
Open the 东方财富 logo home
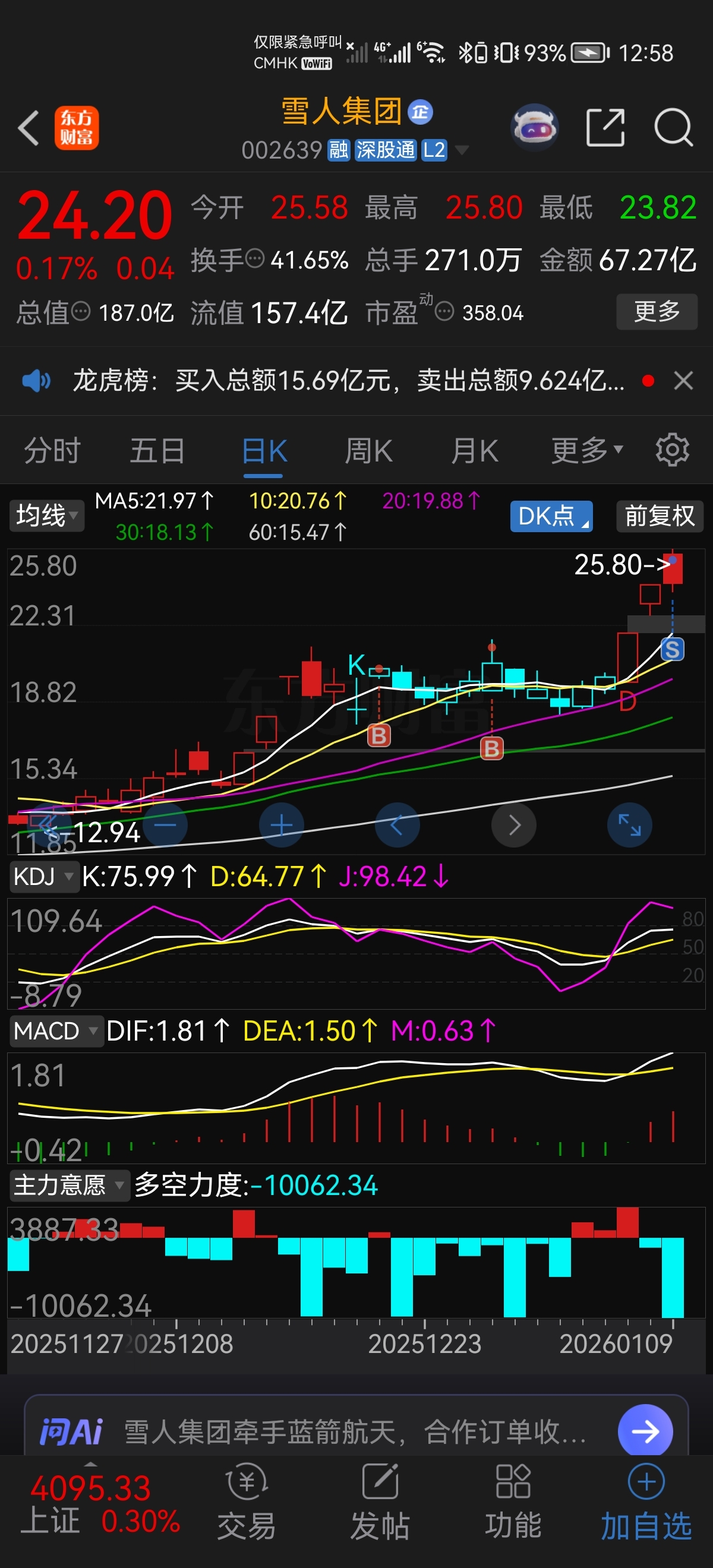click(x=77, y=128)
